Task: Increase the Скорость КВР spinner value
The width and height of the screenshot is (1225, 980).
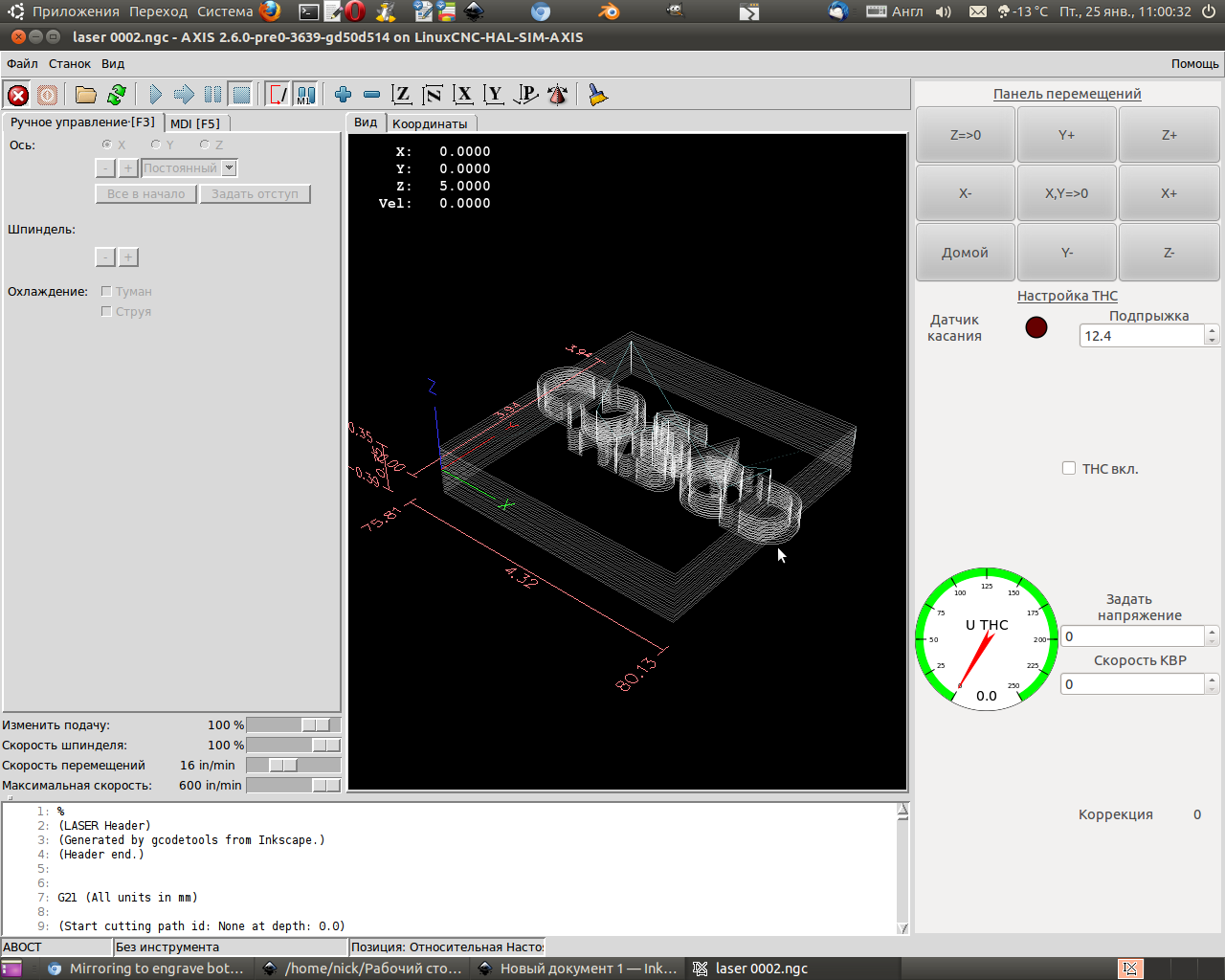Action: [1212, 679]
